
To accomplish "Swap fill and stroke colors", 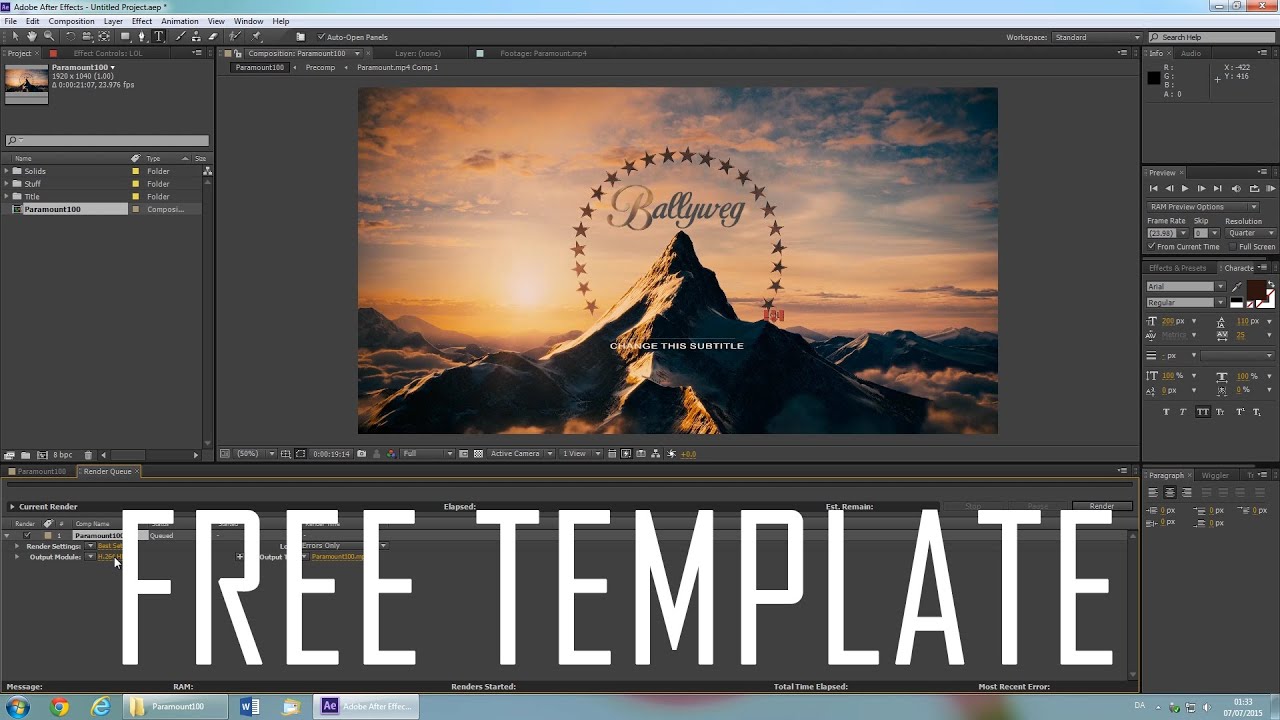I will (x=1271, y=284).
